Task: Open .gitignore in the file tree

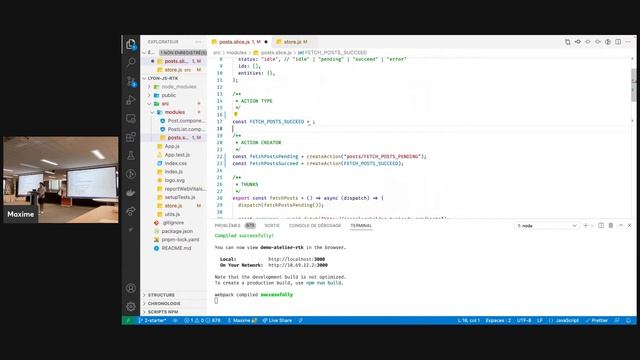Action: click(173, 223)
